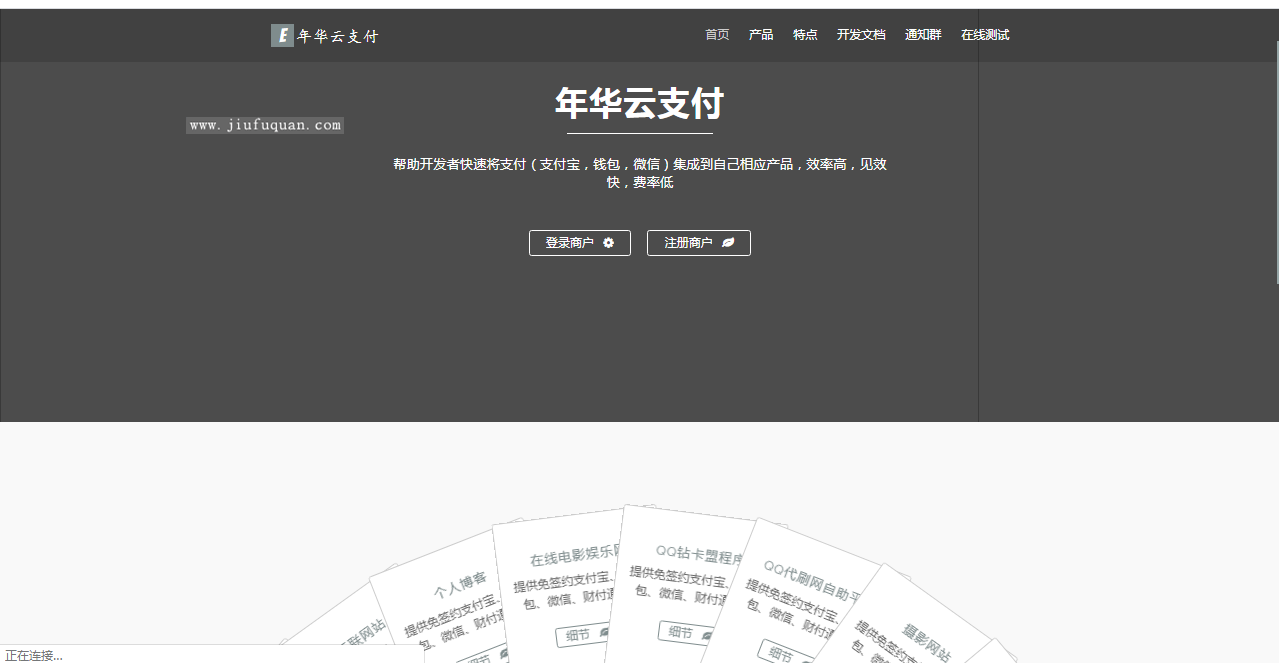Click 细节 button on QQ钻卡盟 card
Screen dimensions: 1279x663
[x=688, y=632]
